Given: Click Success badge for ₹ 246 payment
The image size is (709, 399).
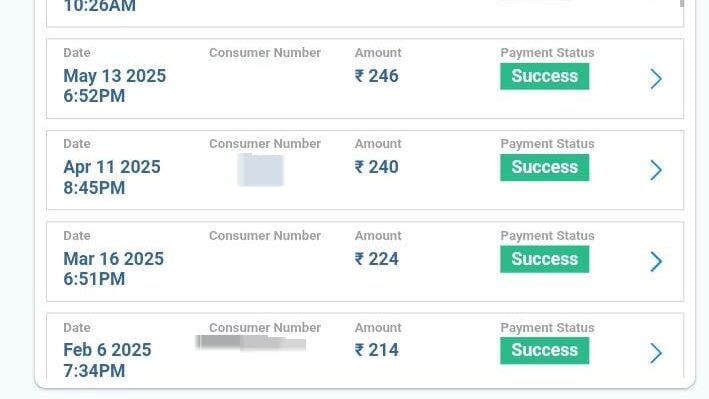Looking at the screenshot, I should click(544, 76).
